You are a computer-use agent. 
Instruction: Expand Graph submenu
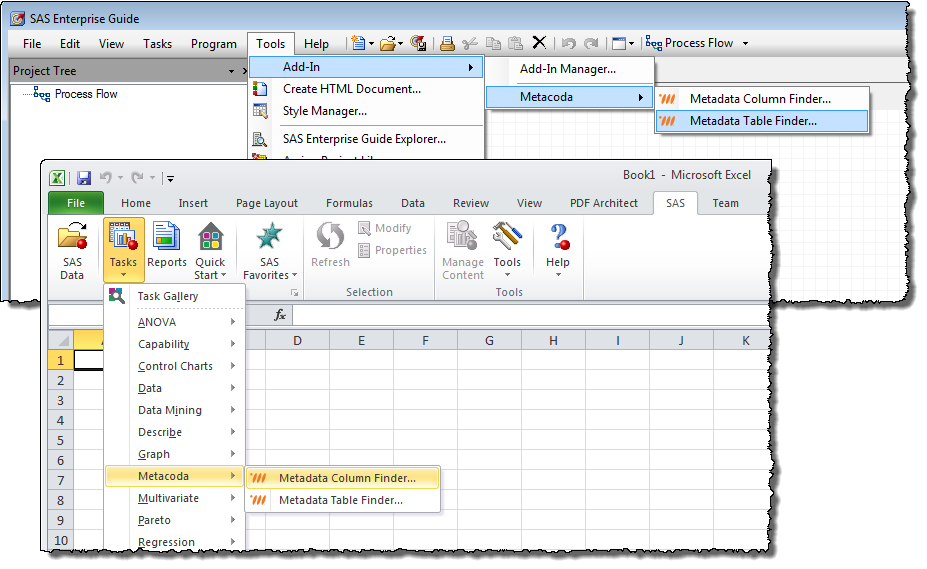[x=175, y=454]
